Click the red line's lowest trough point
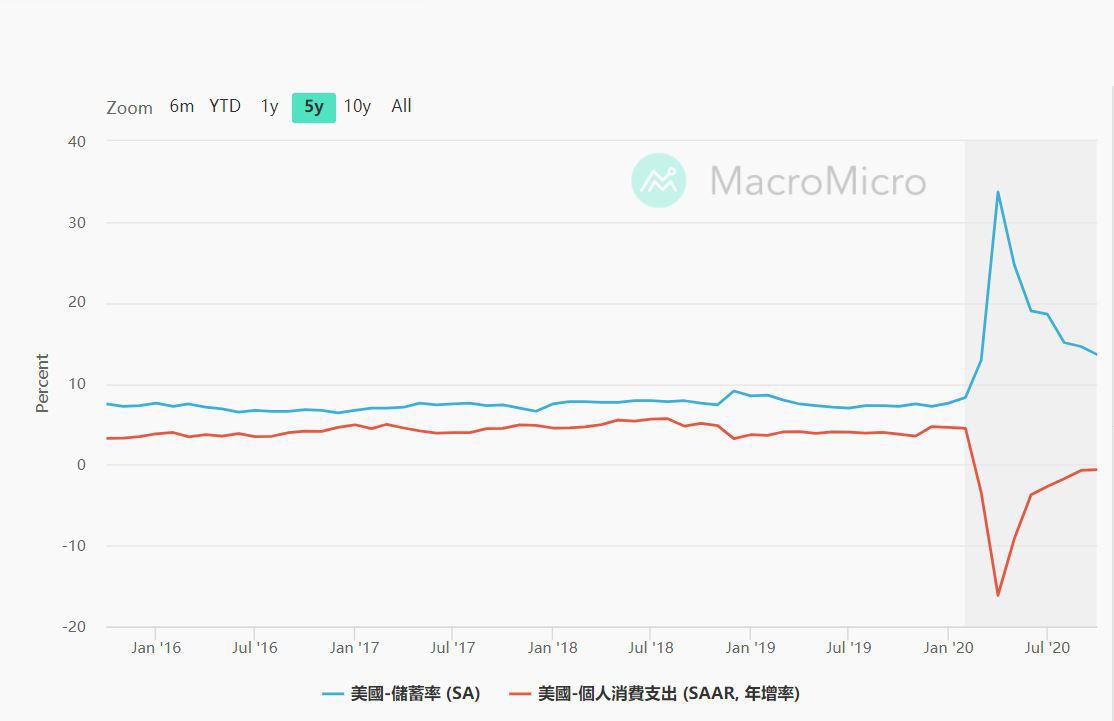The width and height of the screenshot is (1114, 721). tap(998, 595)
